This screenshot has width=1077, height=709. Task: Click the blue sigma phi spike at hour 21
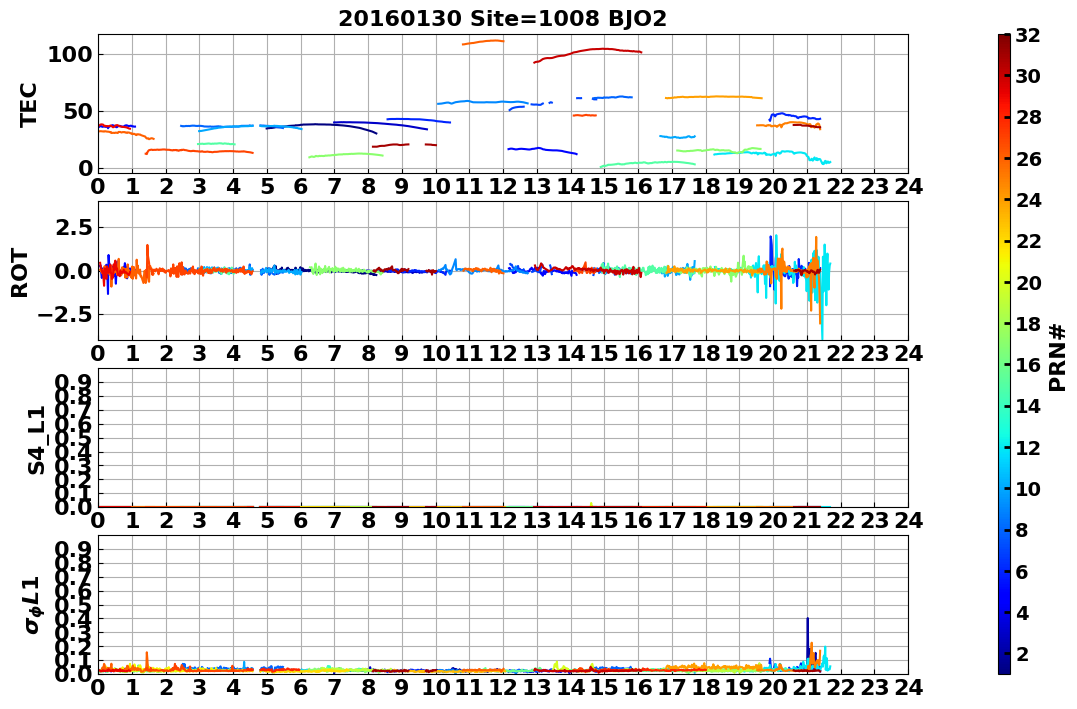[808, 639]
